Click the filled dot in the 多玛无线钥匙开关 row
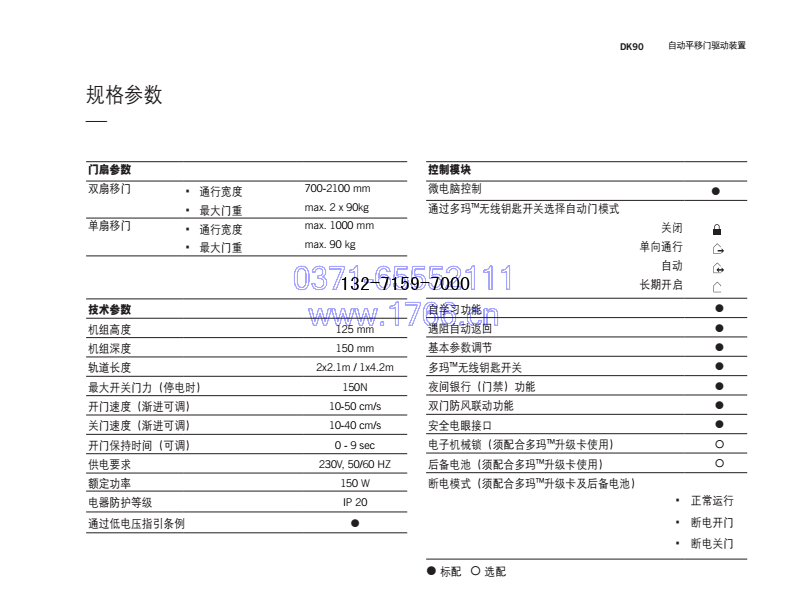The width and height of the screenshot is (809, 594). pos(719,366)
